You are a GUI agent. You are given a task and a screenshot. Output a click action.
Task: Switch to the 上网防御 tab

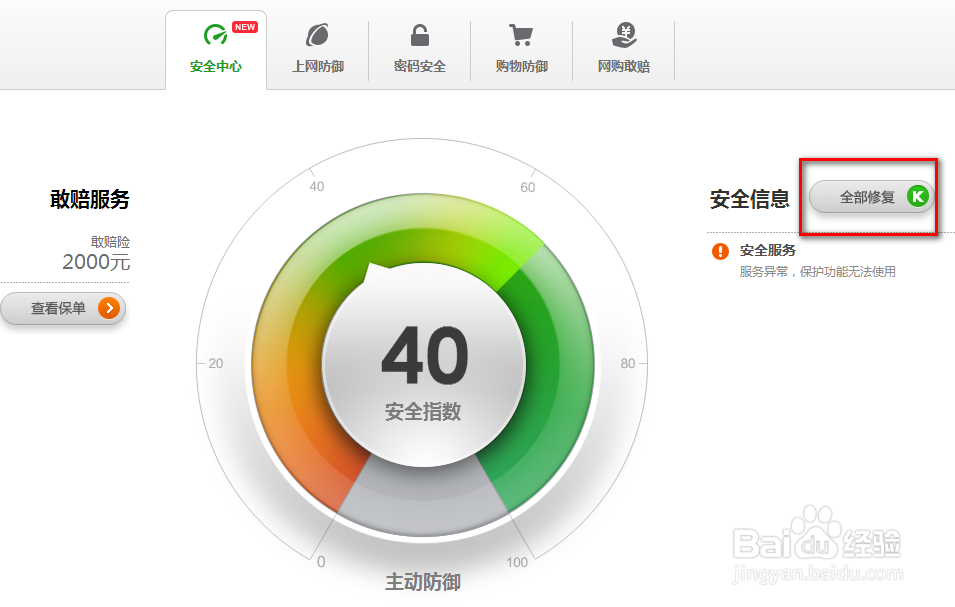pos(318,50)
